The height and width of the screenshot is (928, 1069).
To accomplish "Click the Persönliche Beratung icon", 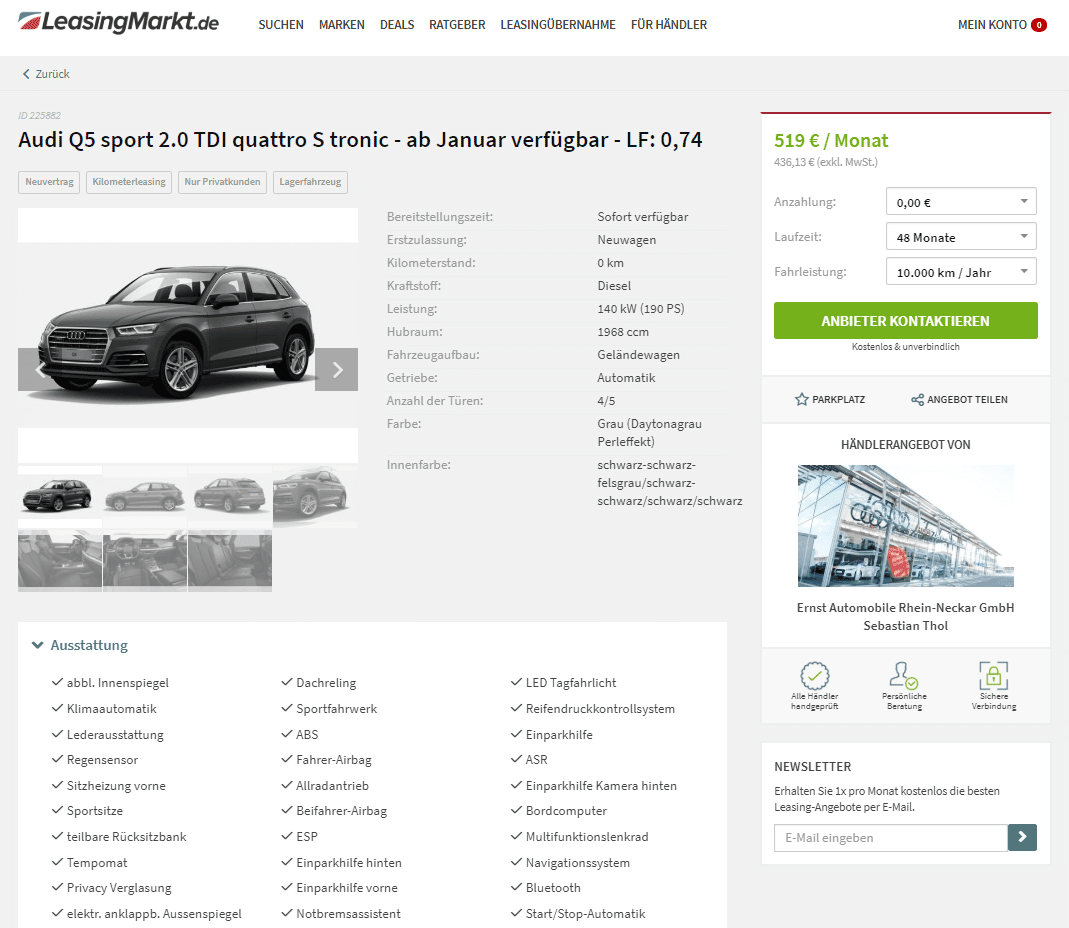I will 904,675.
